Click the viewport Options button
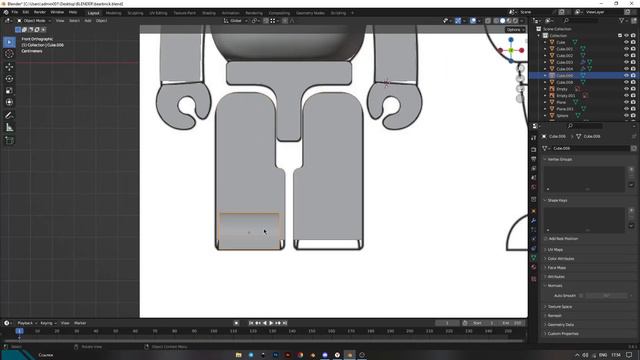640x360 pixels. [515, 30]
